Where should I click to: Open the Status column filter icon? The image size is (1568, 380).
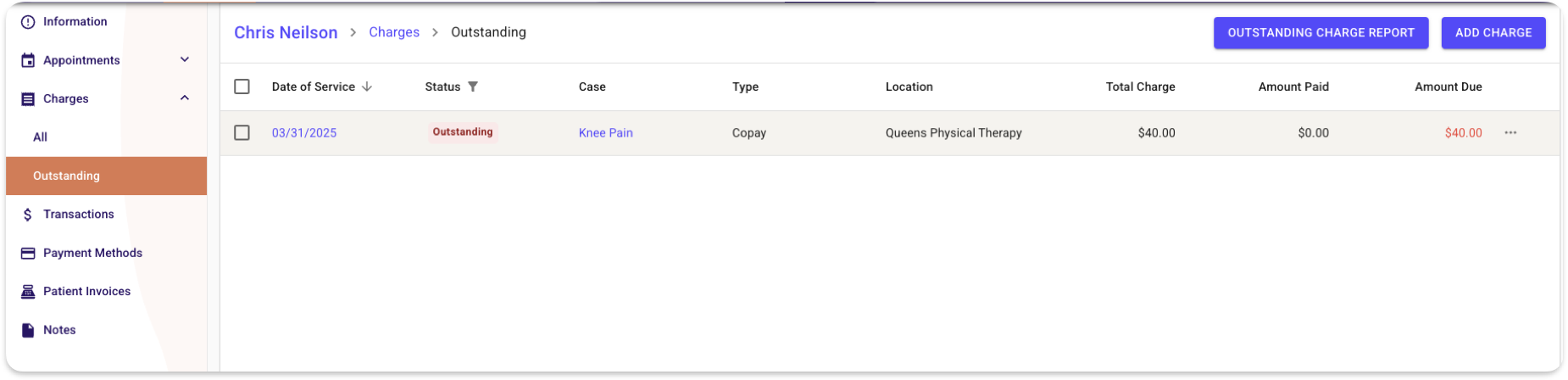point(473,87)
